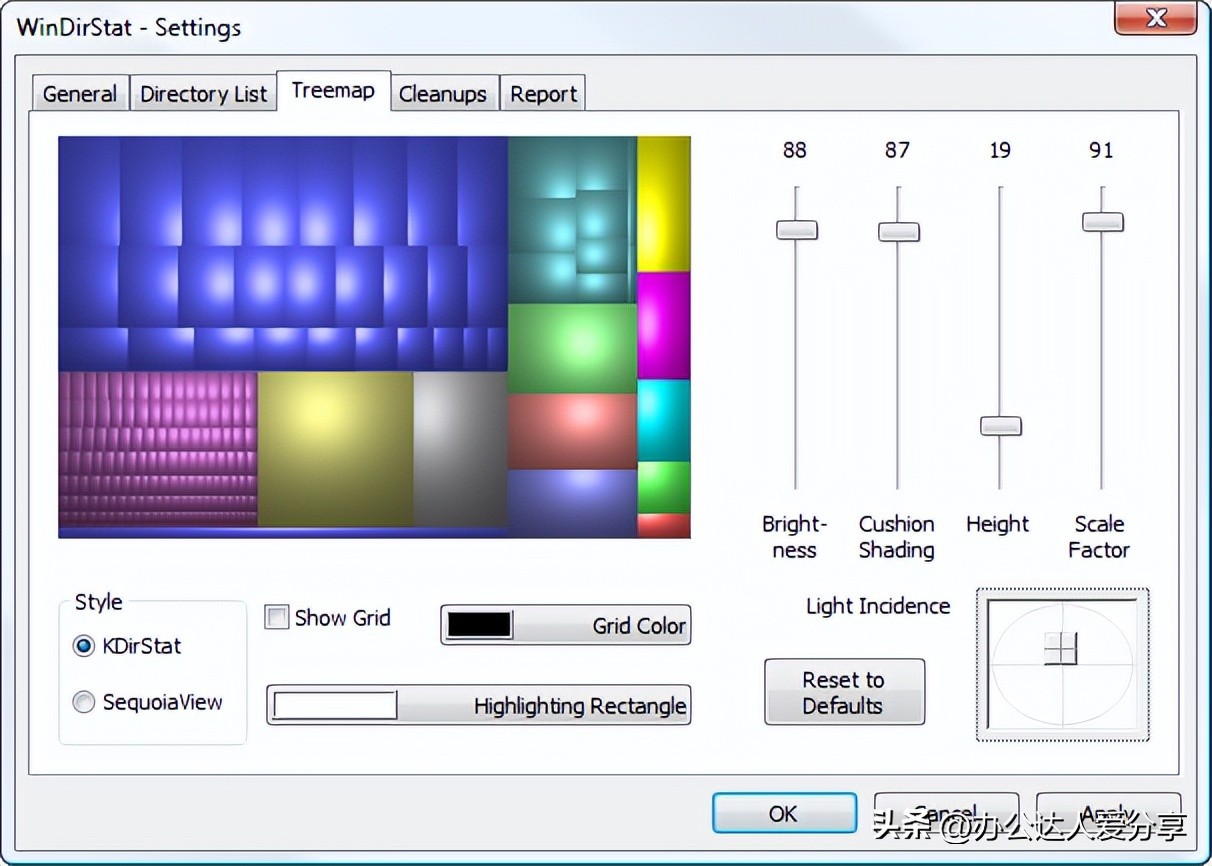This screenshot has width=1212, height=866.
Task: Select the KDirStat style option
Action: (x=84, y=646)
